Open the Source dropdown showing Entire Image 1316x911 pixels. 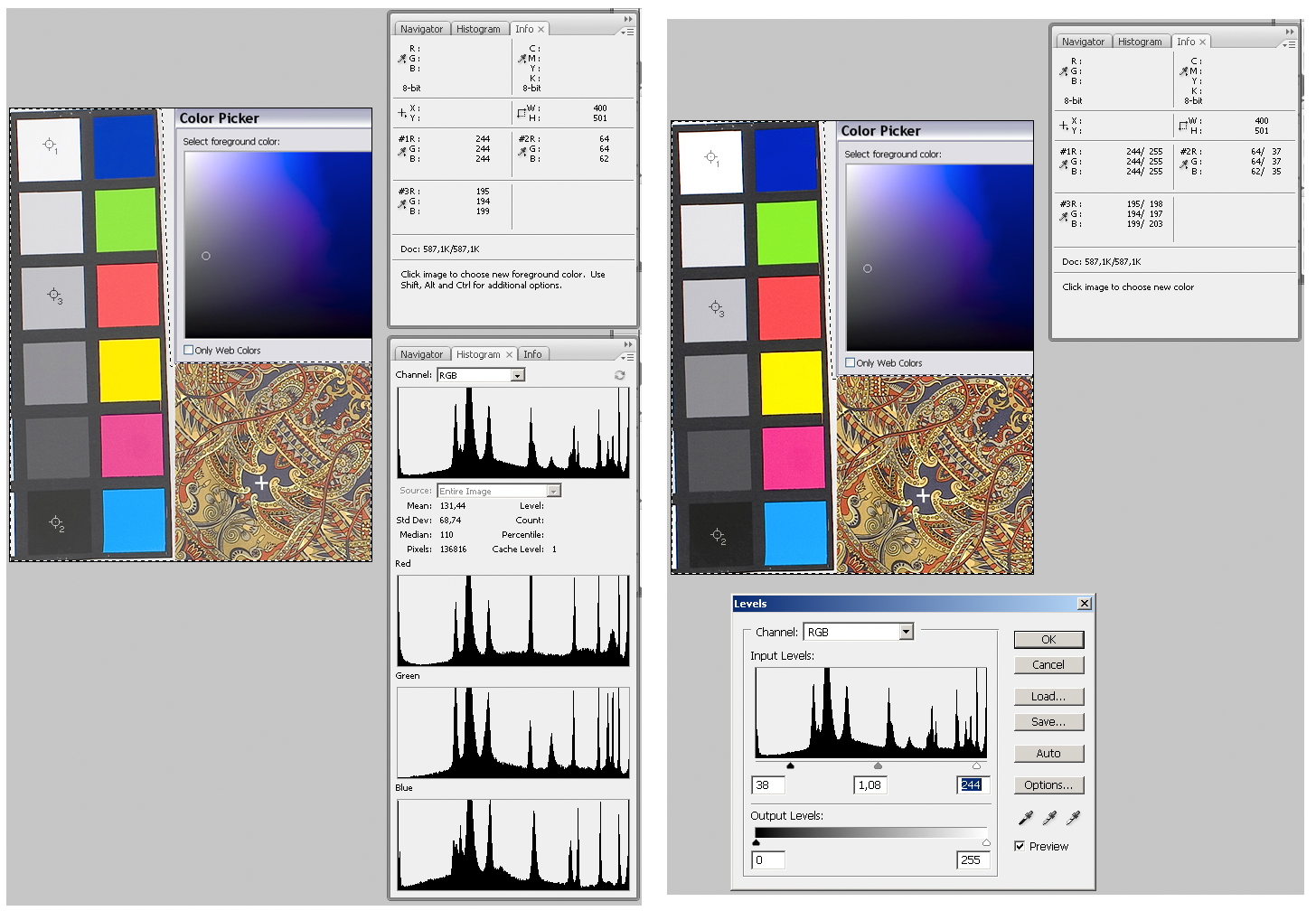(x=553, y=491)
